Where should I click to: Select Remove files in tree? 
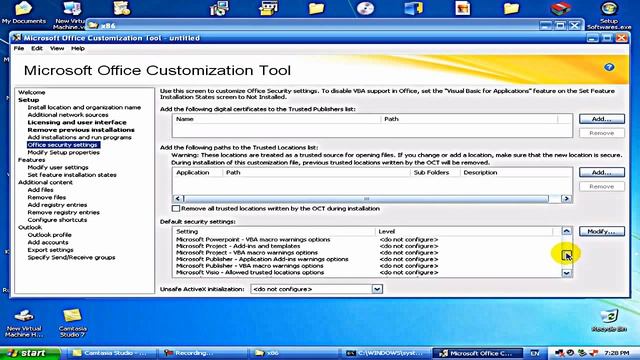click(47, 197)
